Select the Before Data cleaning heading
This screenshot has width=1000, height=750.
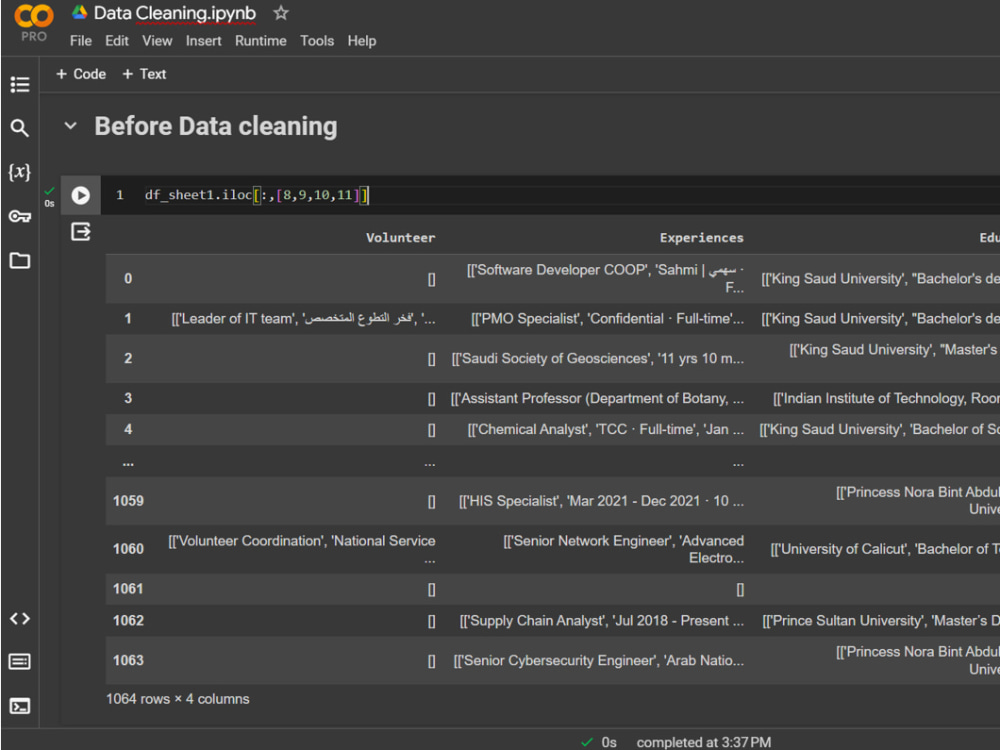tap(216, 126)
